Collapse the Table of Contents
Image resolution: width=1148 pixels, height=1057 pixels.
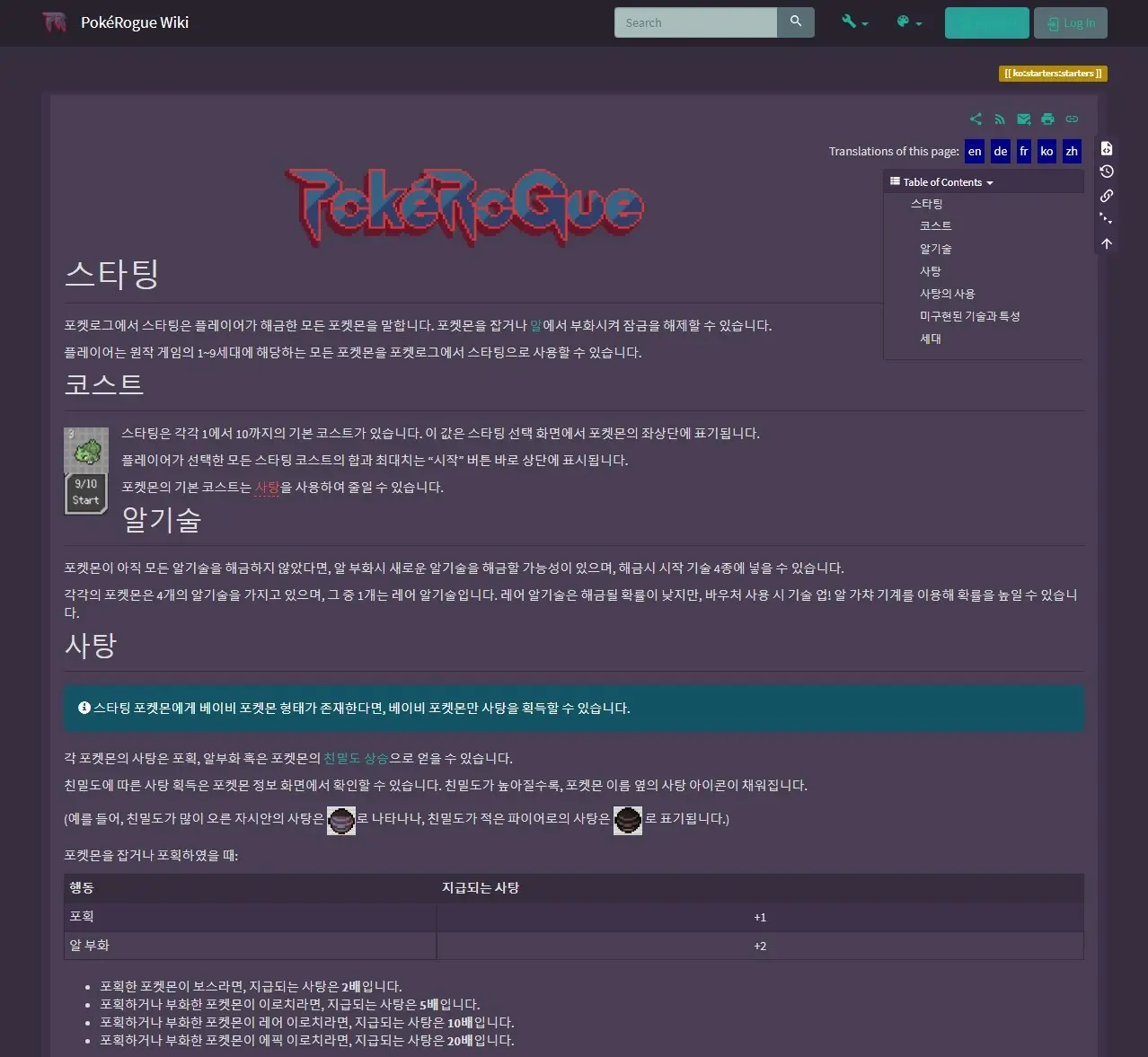pyautogui.click(x=941, y=181)
